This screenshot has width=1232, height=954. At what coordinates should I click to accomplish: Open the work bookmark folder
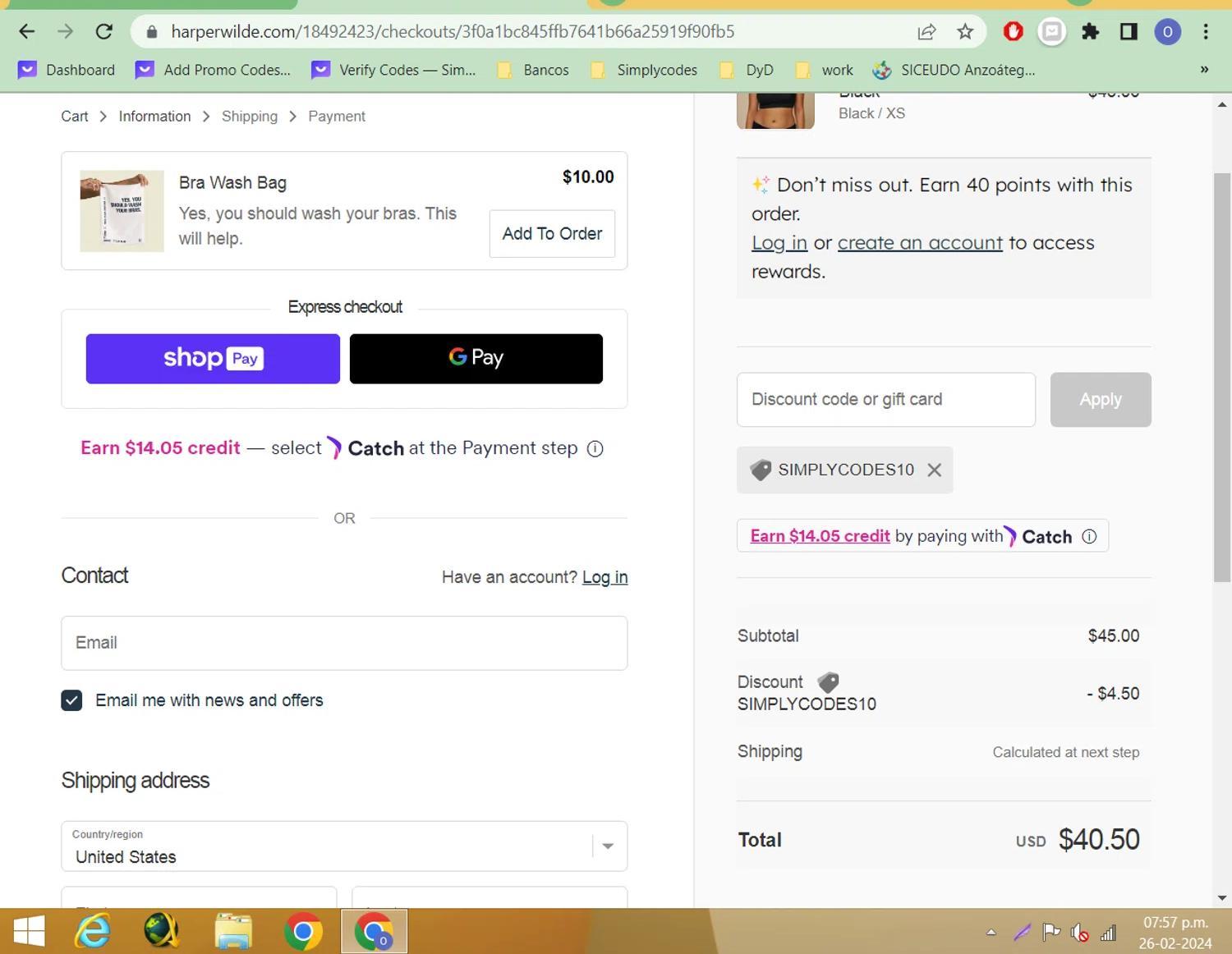(824, 70)
